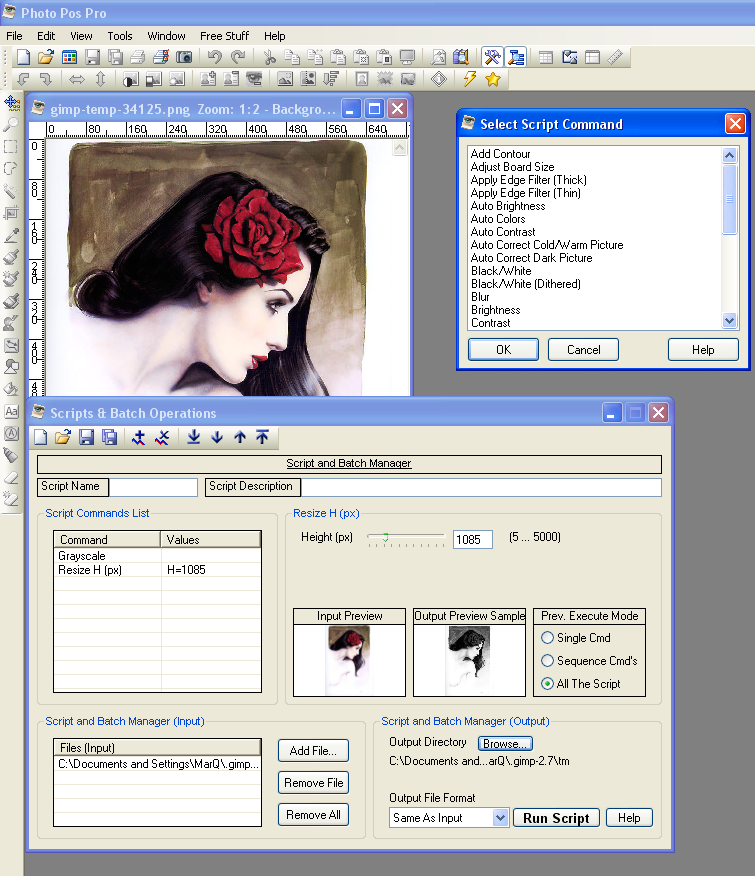Click the save script floppy disk icon
The height and width of the screenshot is (876, 755).
coord(86,437)
